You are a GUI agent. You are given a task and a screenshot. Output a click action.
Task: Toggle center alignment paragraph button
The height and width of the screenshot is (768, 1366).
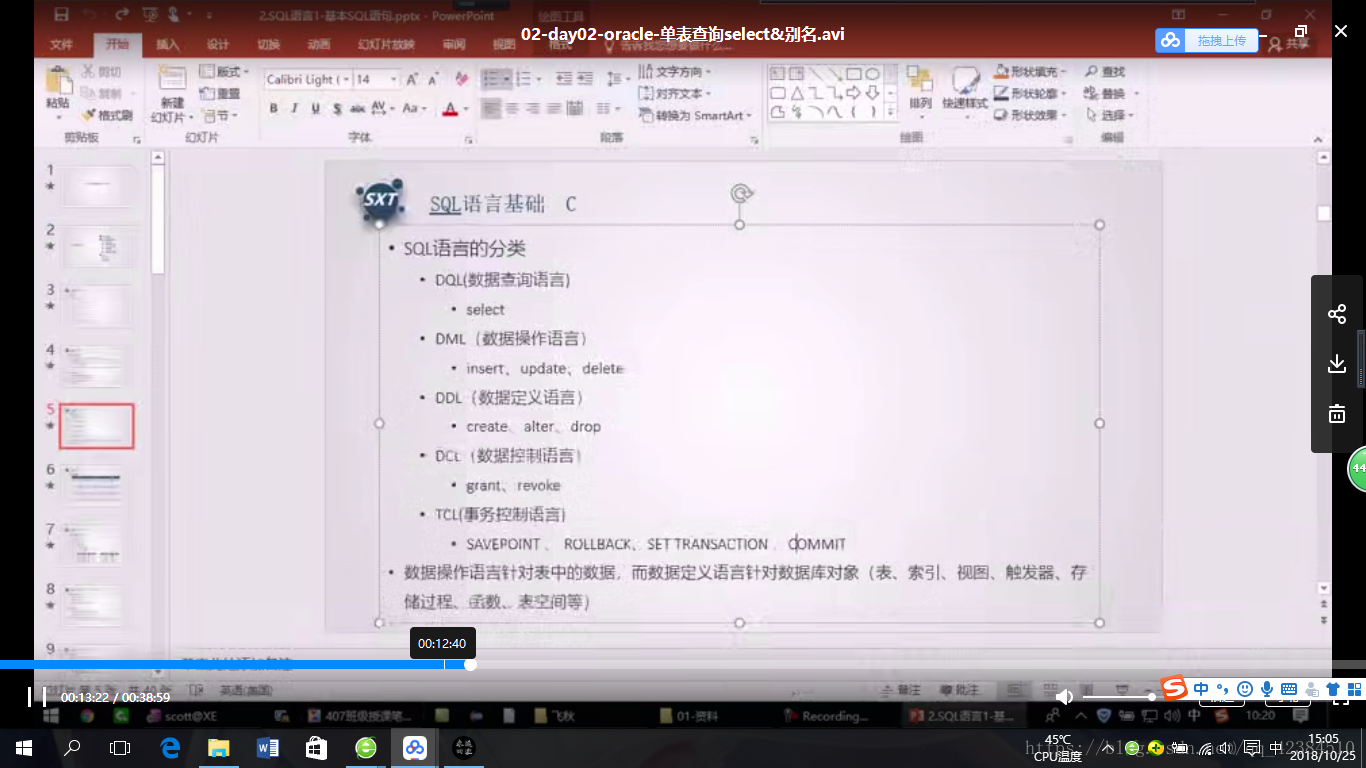click(512, 108)
